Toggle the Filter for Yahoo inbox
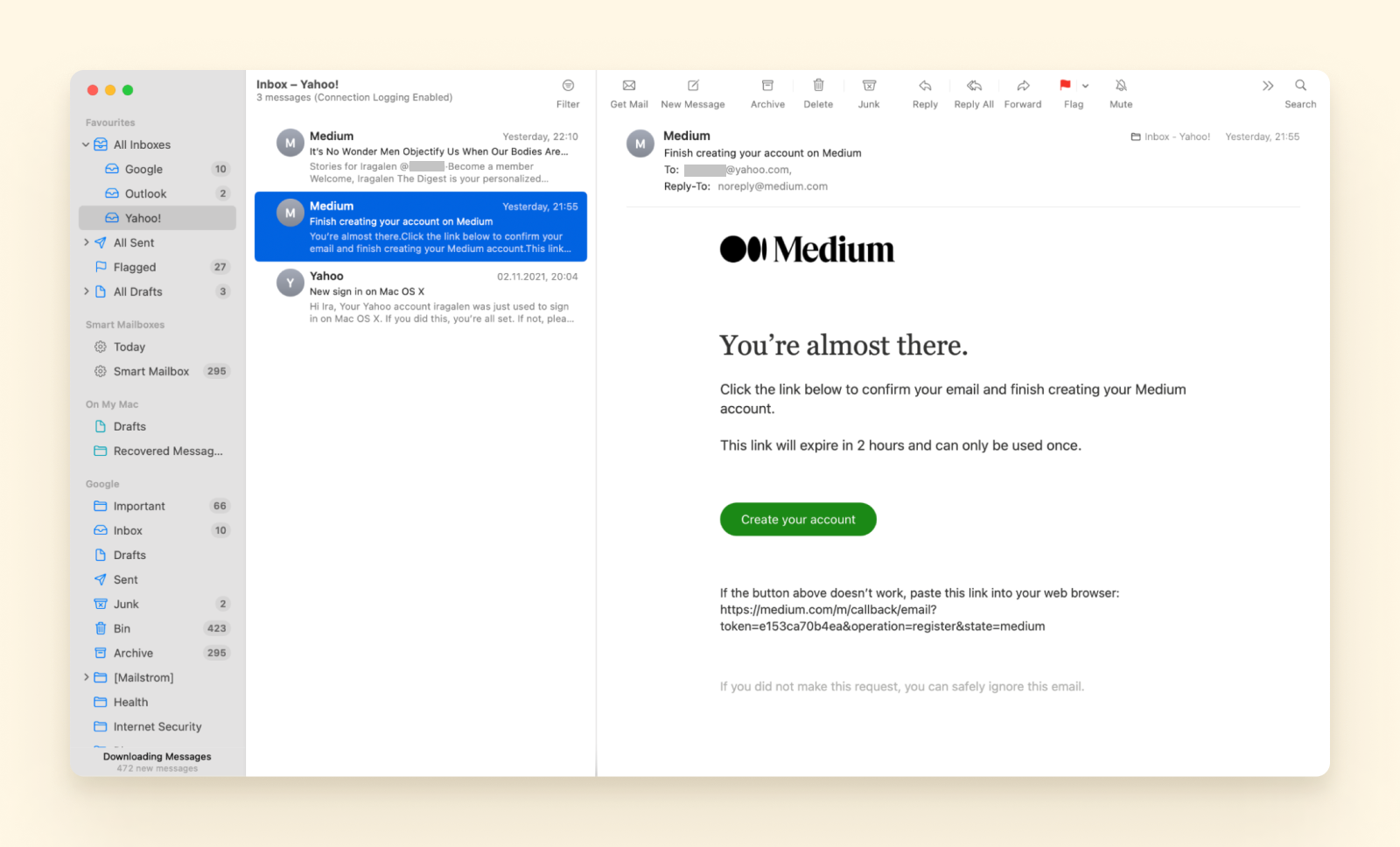 568,92
